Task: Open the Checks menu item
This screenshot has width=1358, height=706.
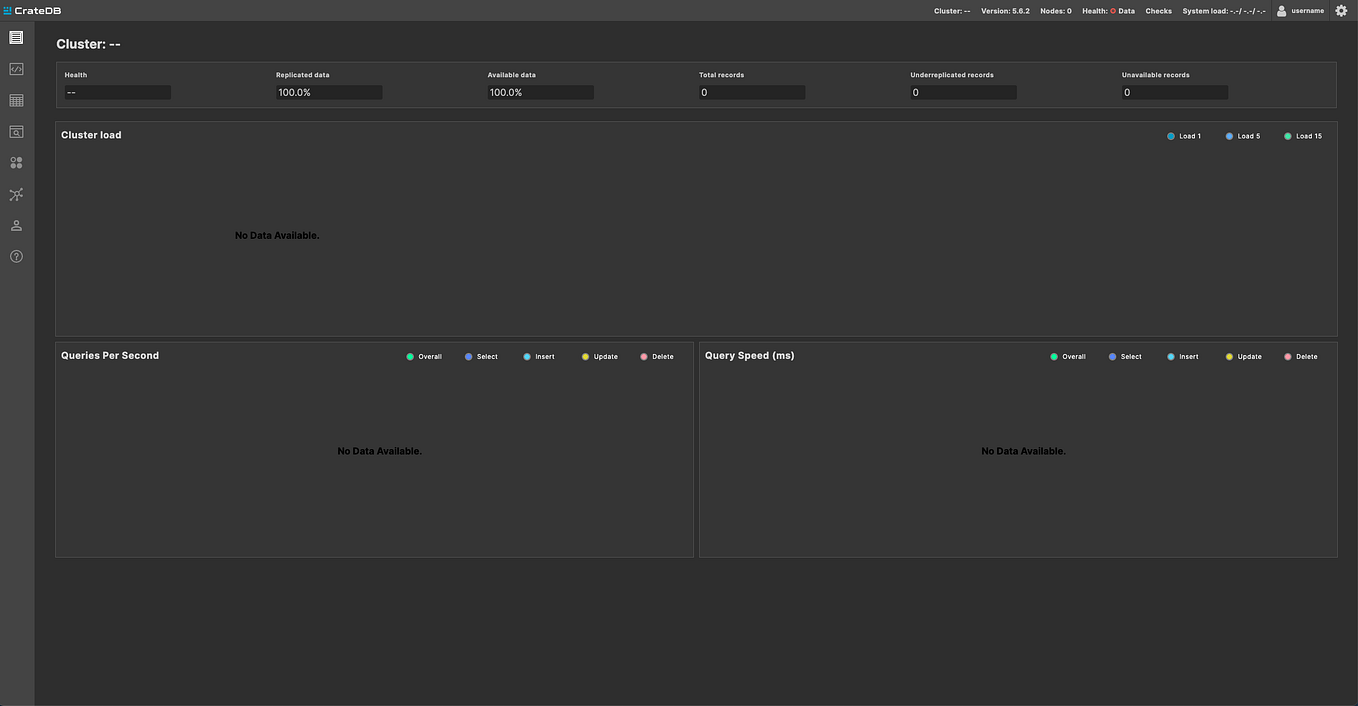Action: pyautogui.click(x=1158, y=10)
